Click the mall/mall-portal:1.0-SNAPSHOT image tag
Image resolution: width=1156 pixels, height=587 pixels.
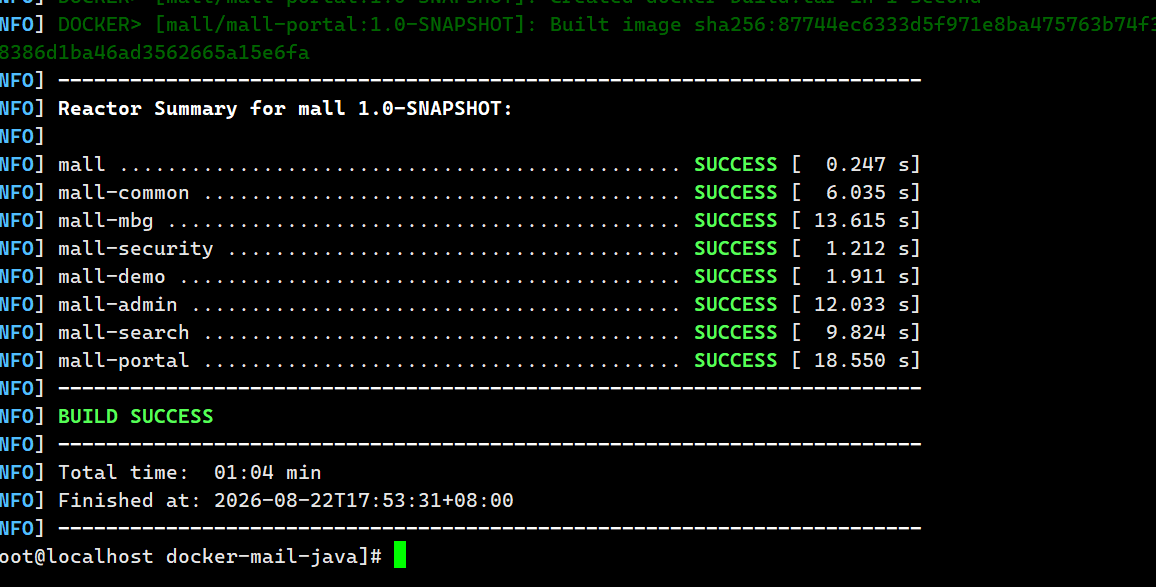[x=340, y=25]
